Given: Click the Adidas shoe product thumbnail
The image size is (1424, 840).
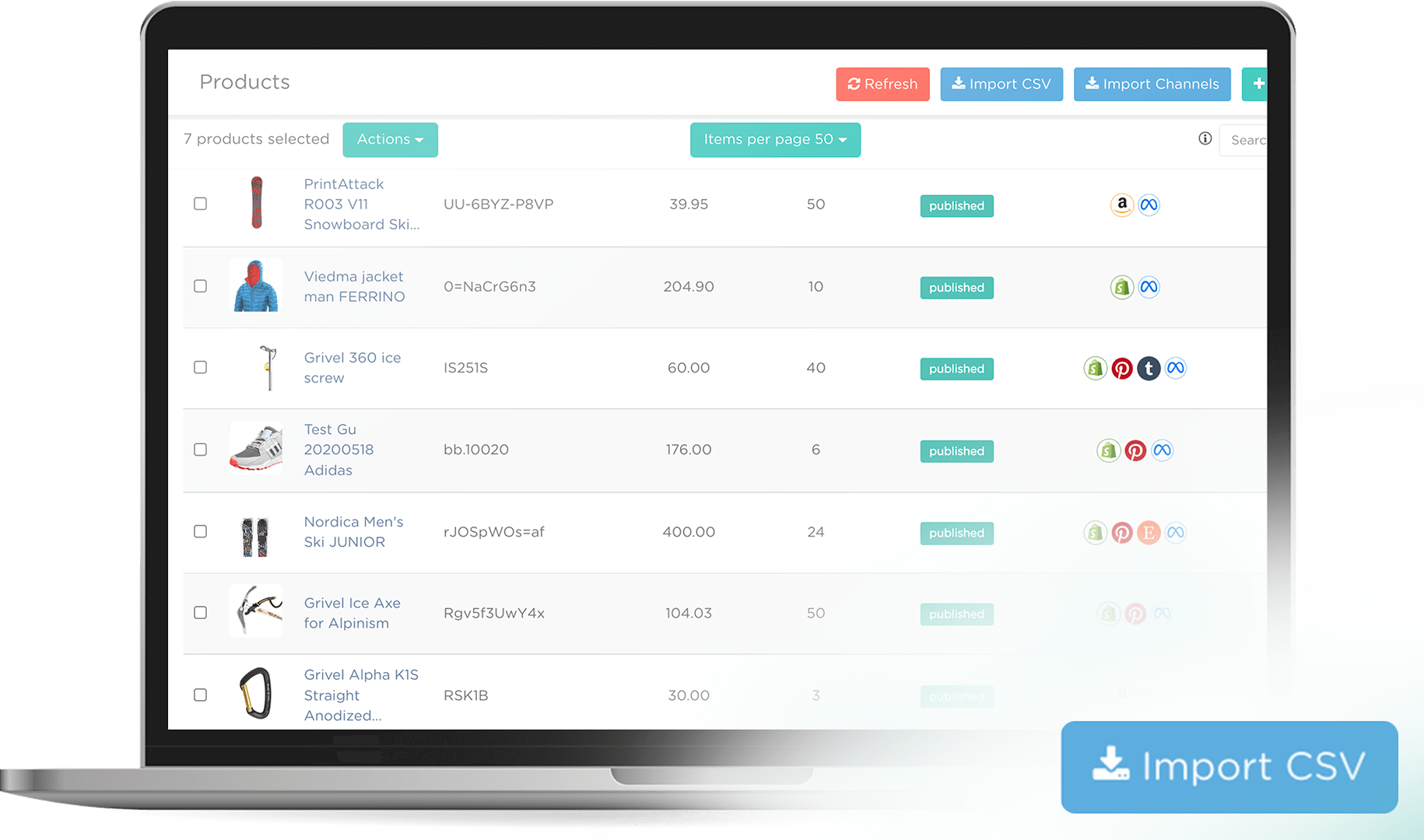Looking at the screenshot, I should click(256, 449).
